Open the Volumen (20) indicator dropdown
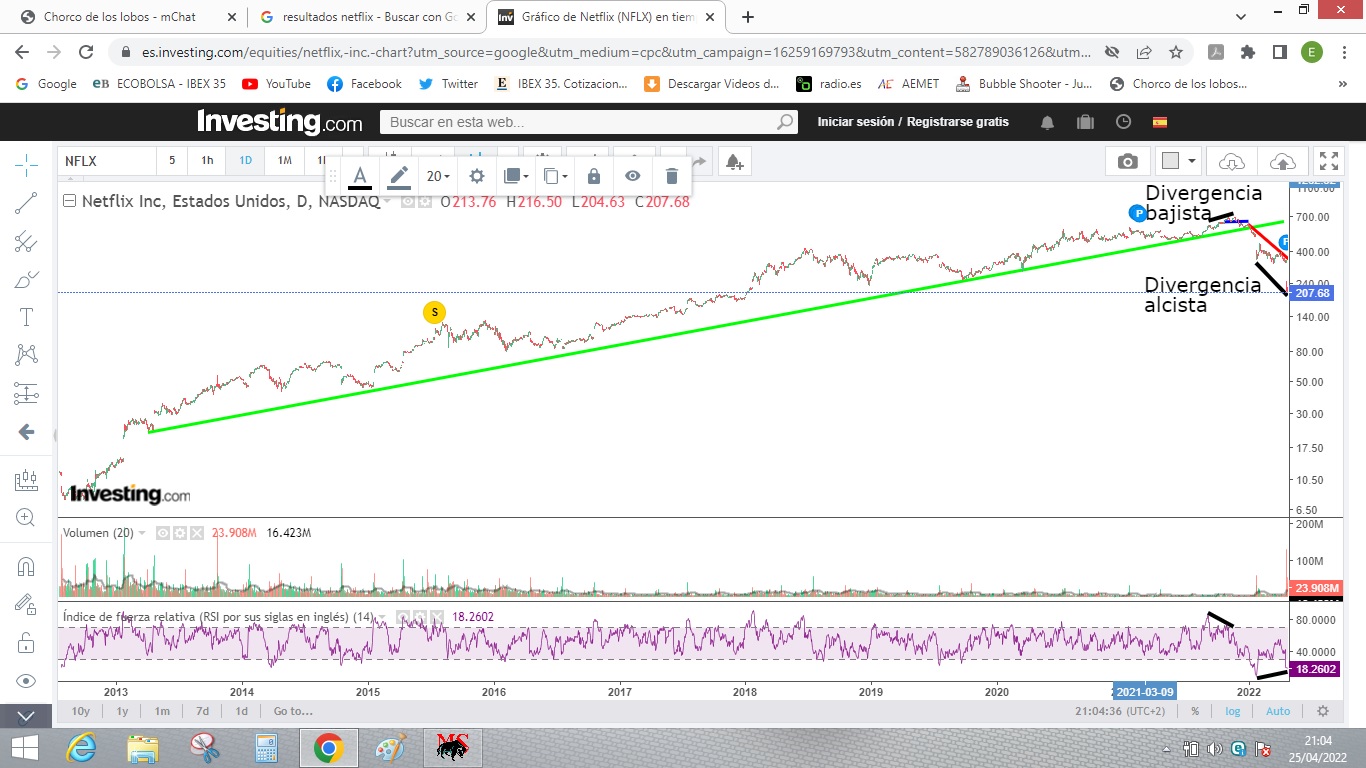Image resolution: width=1366 pixels, height=768 pixels. coord(142,533)
